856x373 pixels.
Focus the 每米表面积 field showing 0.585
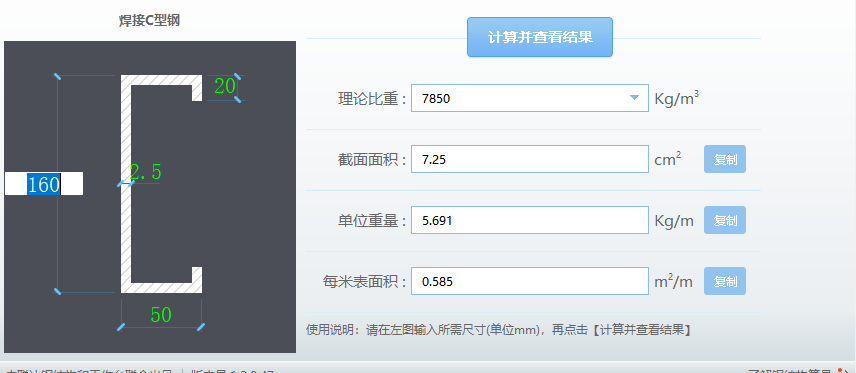click(530, 281)
